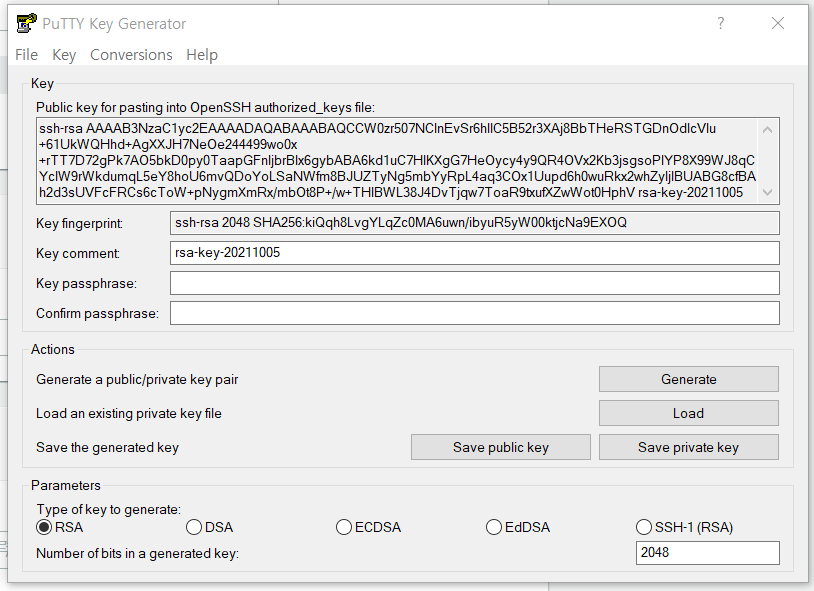814x591 pixels.
Task: Click the number of bits field
Action: click(708, 553)
